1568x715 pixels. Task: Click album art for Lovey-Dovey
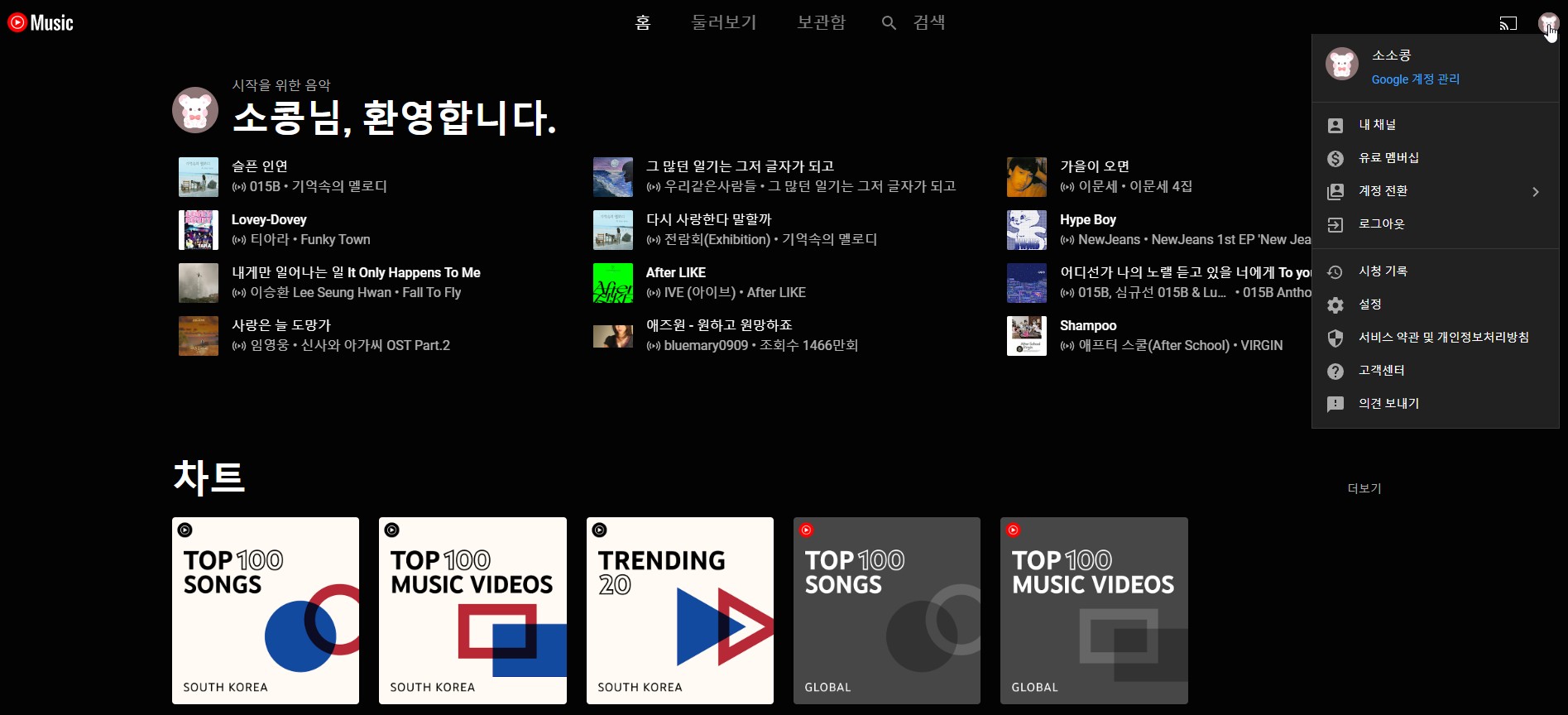pyautogui.click(x=199, y=230)
